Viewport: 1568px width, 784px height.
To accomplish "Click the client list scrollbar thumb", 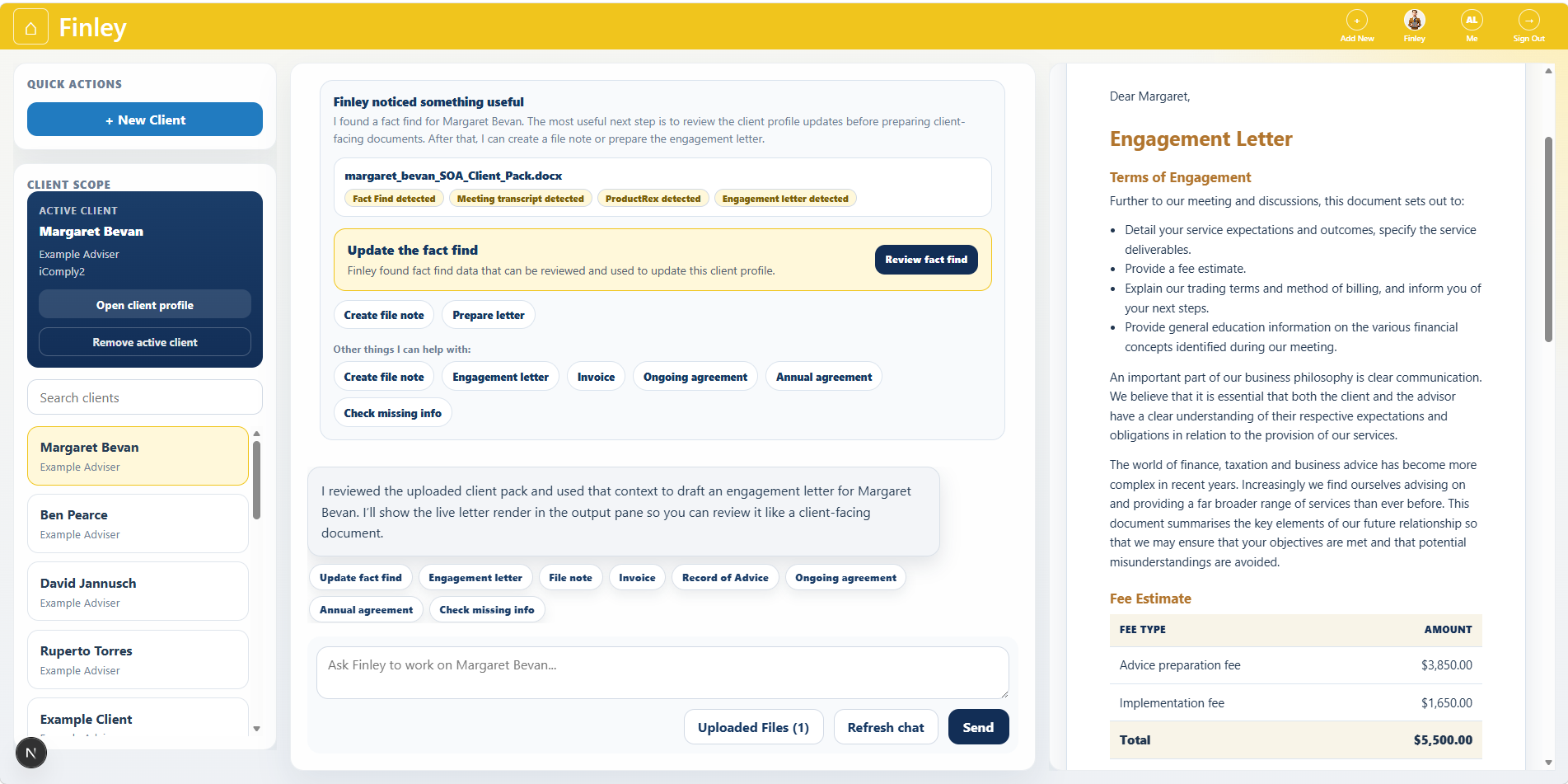I will pos(257,480).
